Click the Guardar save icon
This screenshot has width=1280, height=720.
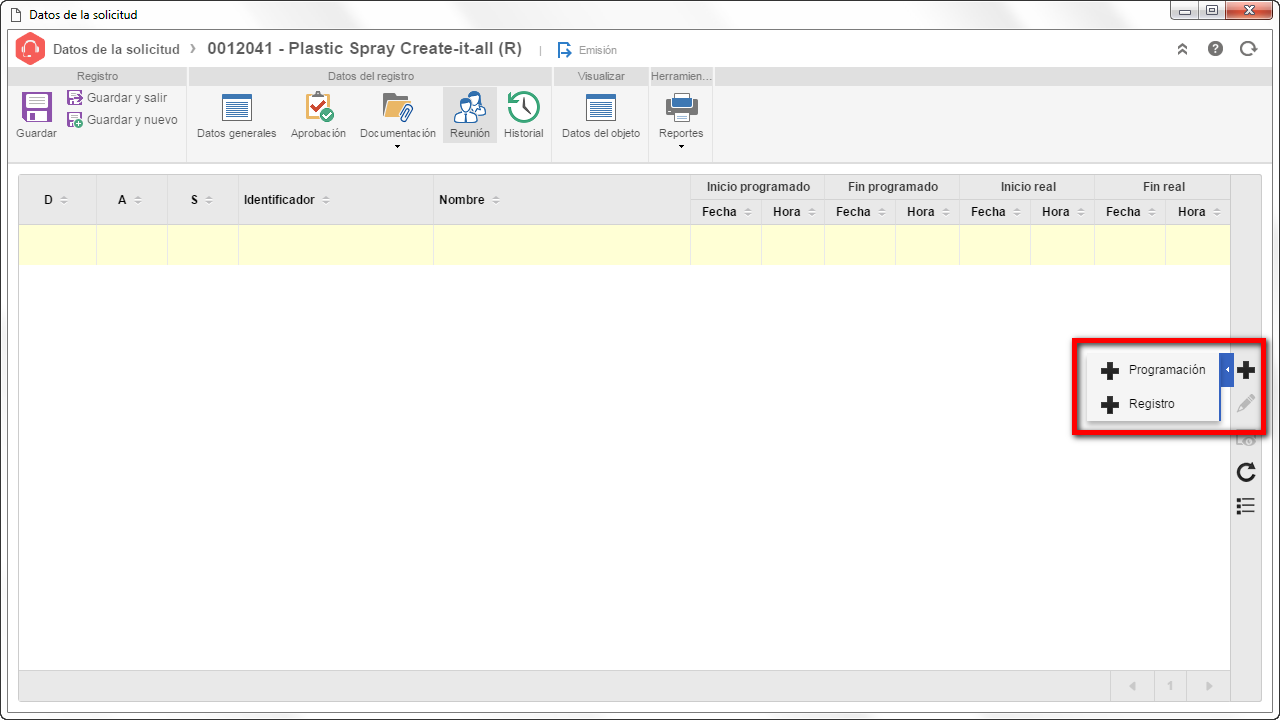[x=37, y=108]
